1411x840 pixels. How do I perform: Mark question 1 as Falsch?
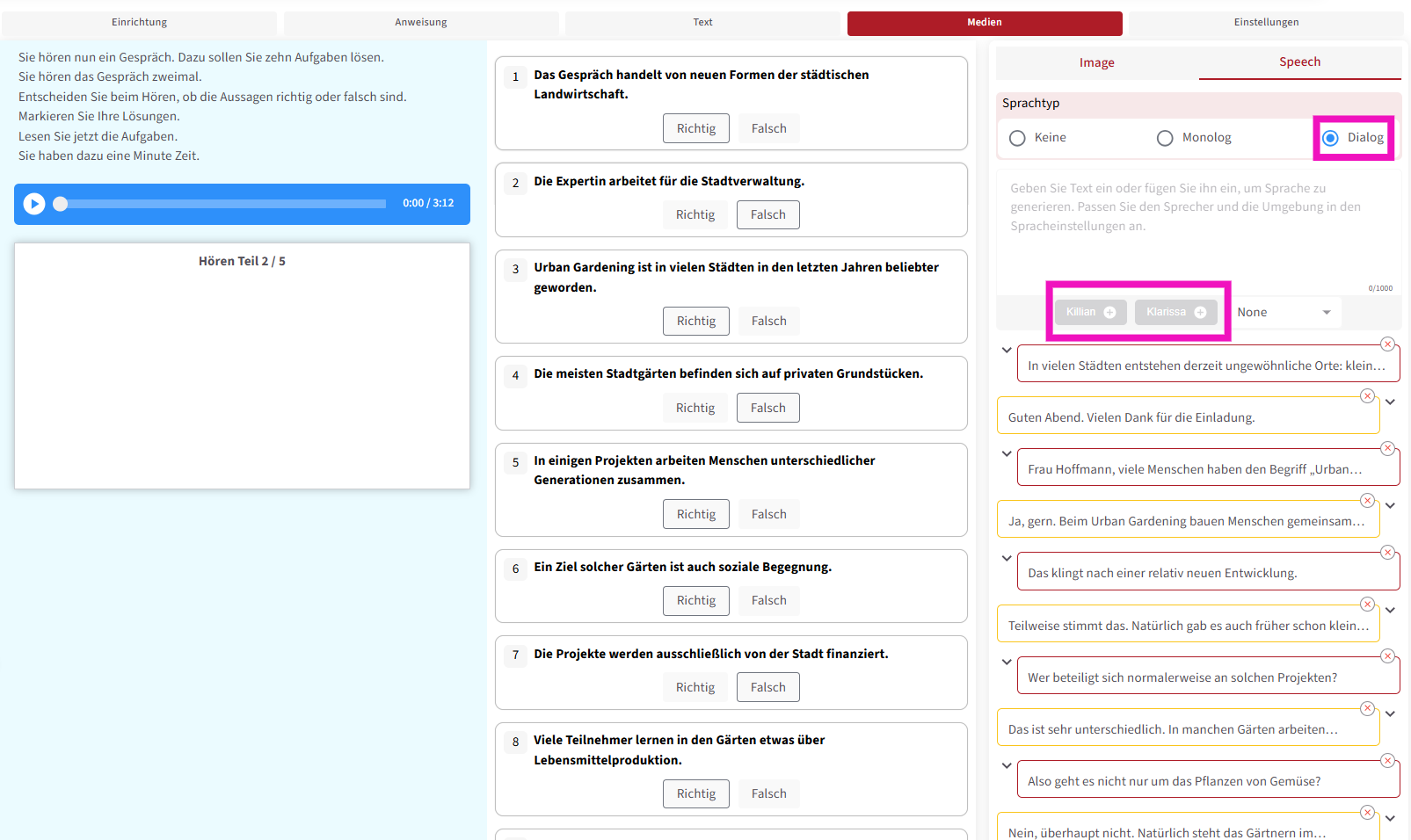tap(768, 128)
